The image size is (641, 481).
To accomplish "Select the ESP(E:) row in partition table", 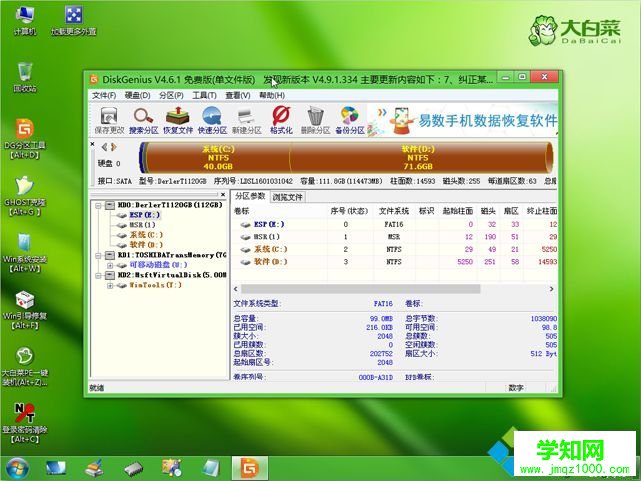I will coord(394,224).
